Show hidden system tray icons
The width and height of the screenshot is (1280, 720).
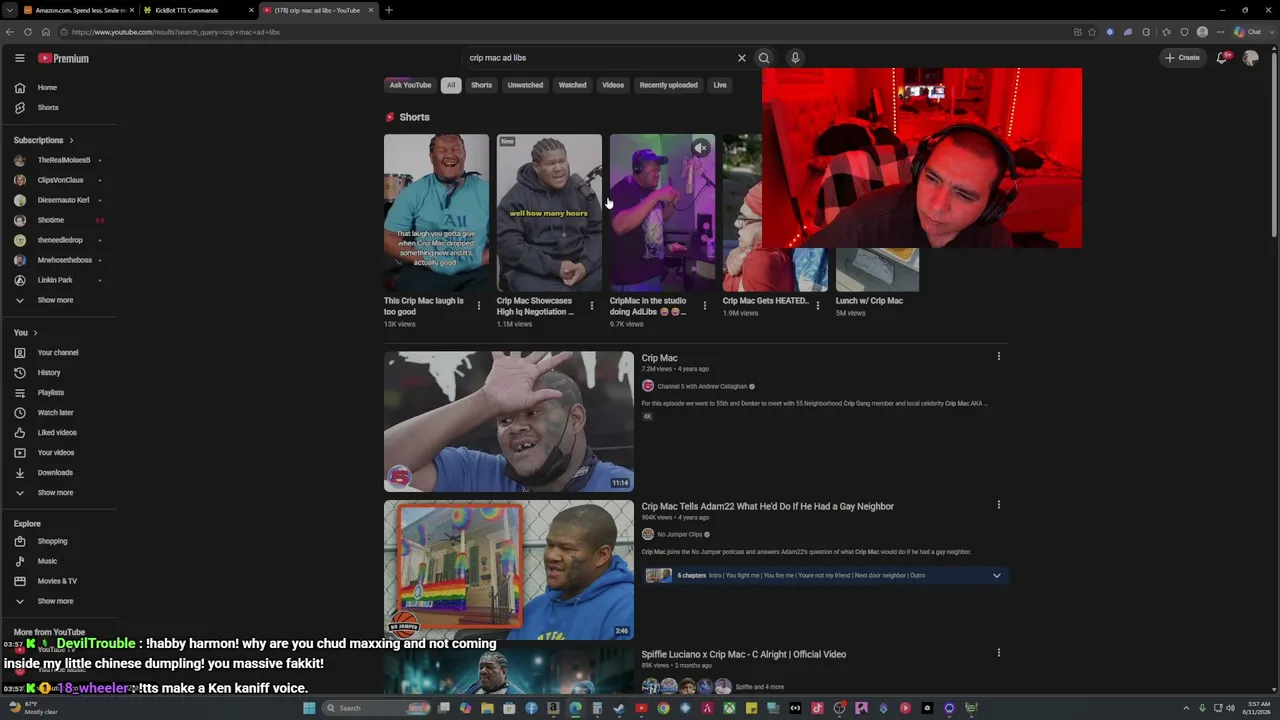click(1187, 708)
